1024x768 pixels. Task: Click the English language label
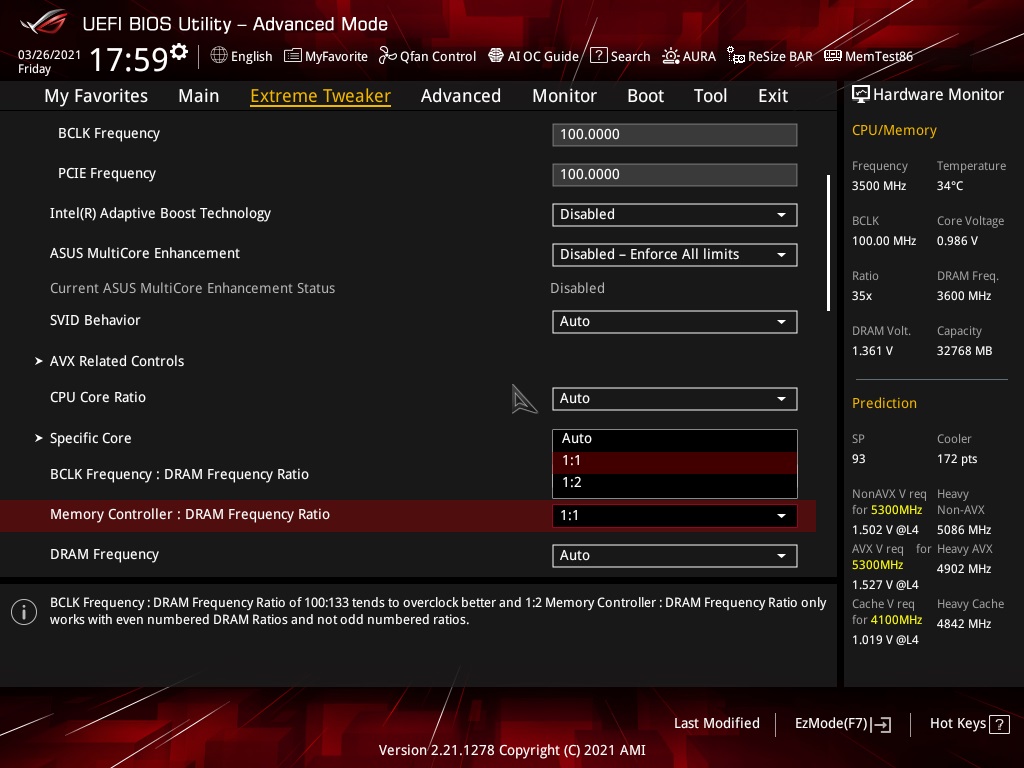coord(251,56)
